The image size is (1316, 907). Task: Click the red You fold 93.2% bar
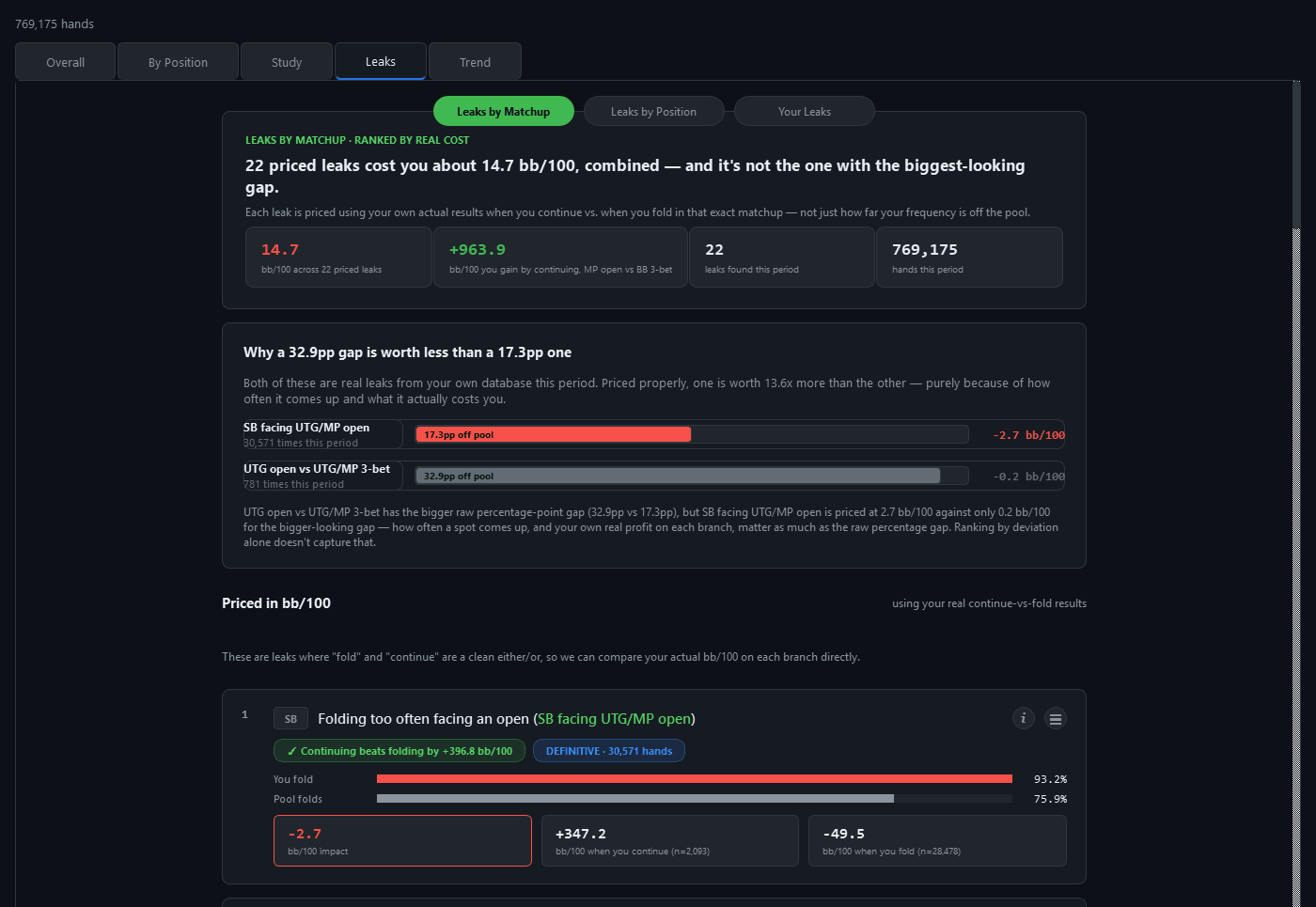point(695,779)
